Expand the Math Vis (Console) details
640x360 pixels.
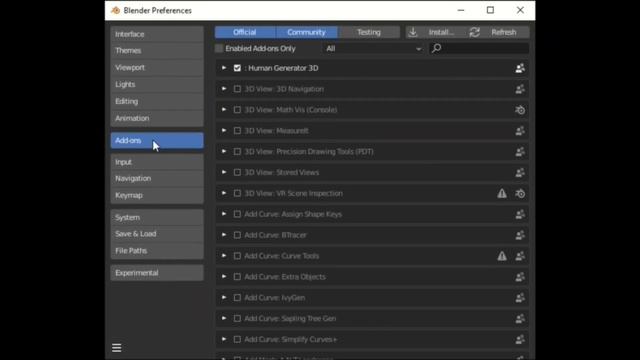[x=224, y=110]
